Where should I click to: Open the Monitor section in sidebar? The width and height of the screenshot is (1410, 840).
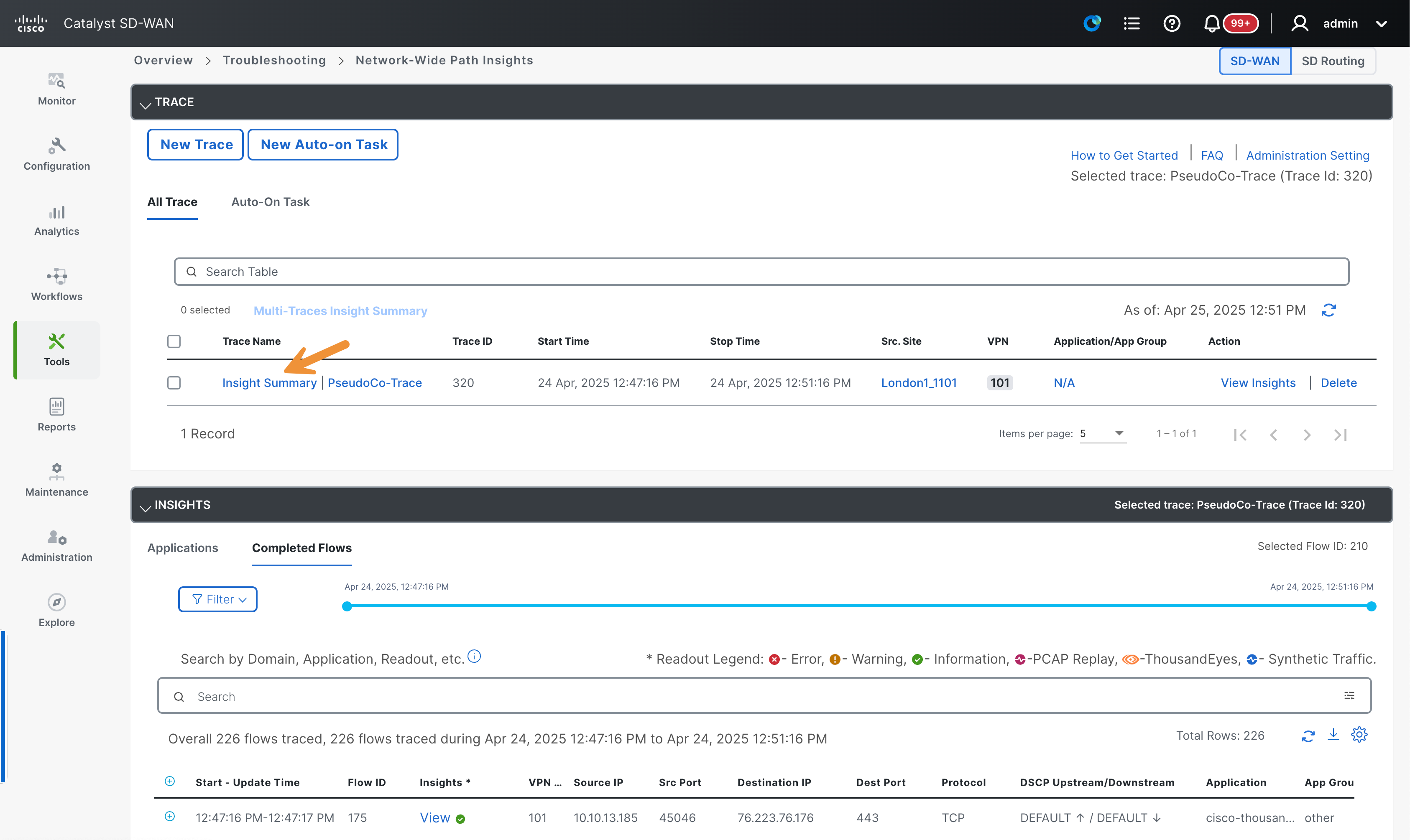click(56, 89)
